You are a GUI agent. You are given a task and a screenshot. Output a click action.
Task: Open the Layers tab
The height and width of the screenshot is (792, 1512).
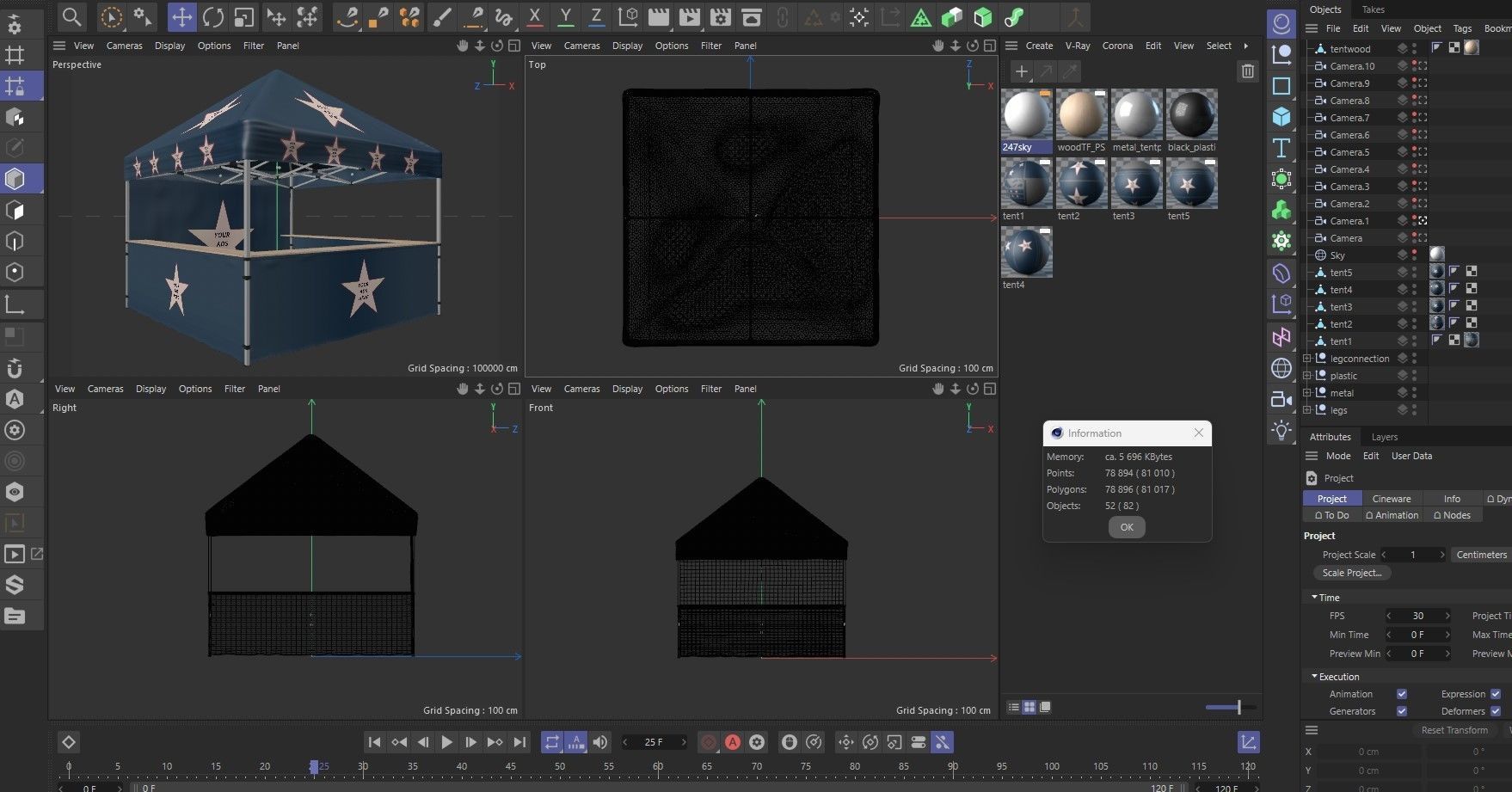1384,437
